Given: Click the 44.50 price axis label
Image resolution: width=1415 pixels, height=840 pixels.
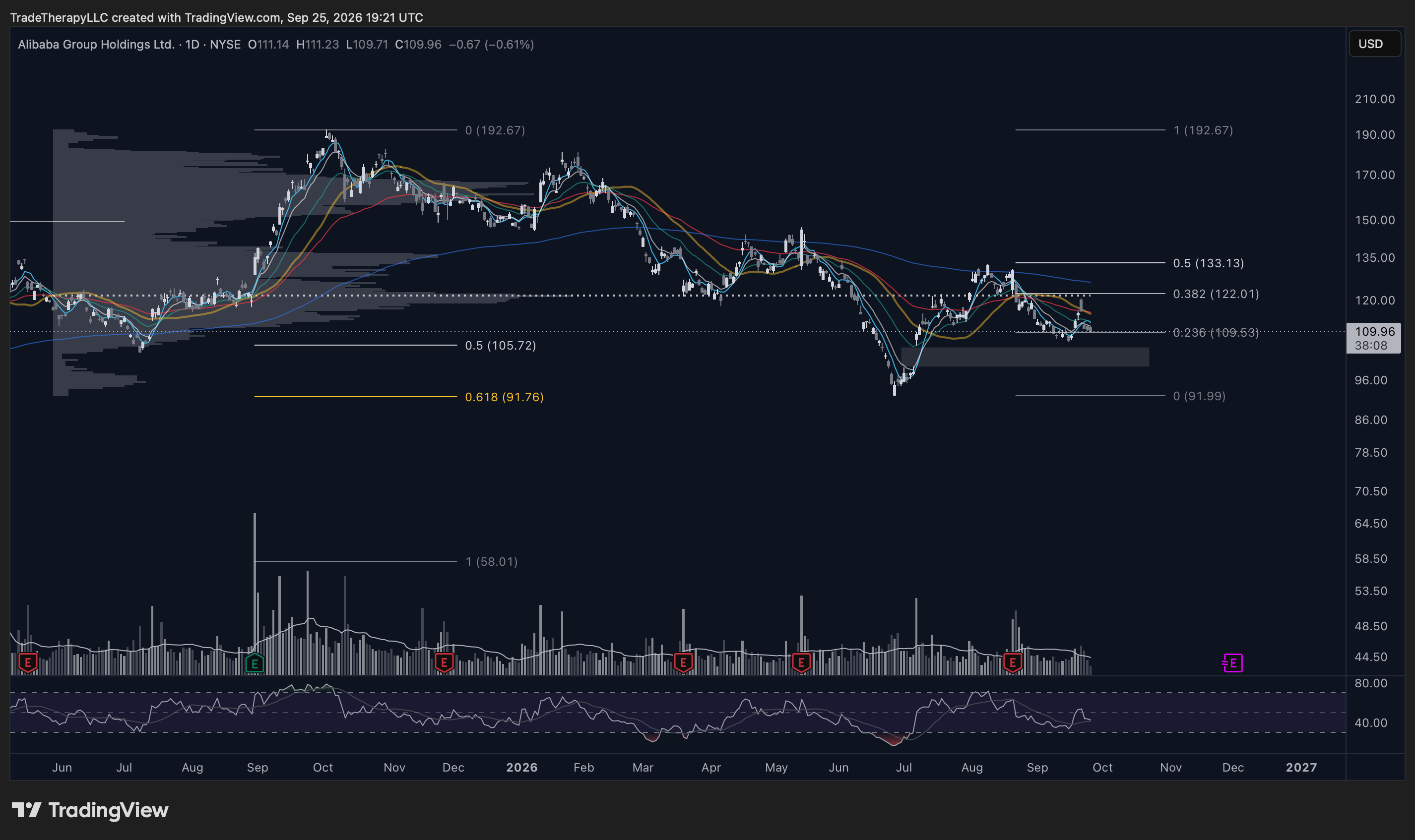Looking at the screenshot, I should [1371, 657].
